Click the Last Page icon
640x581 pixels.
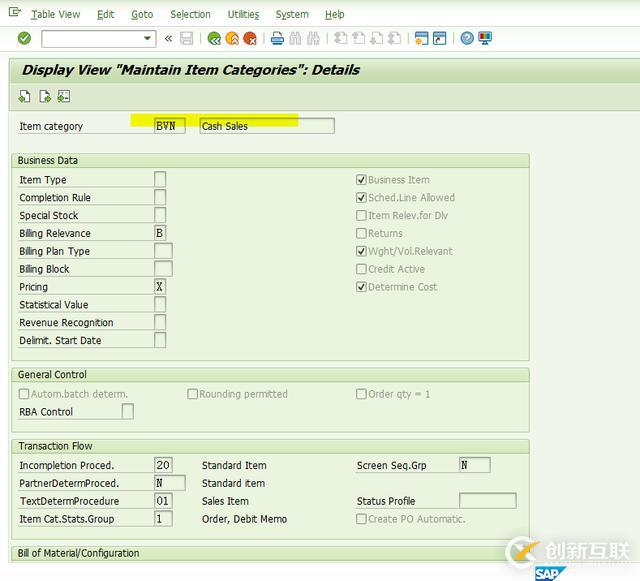pos(394,39)
